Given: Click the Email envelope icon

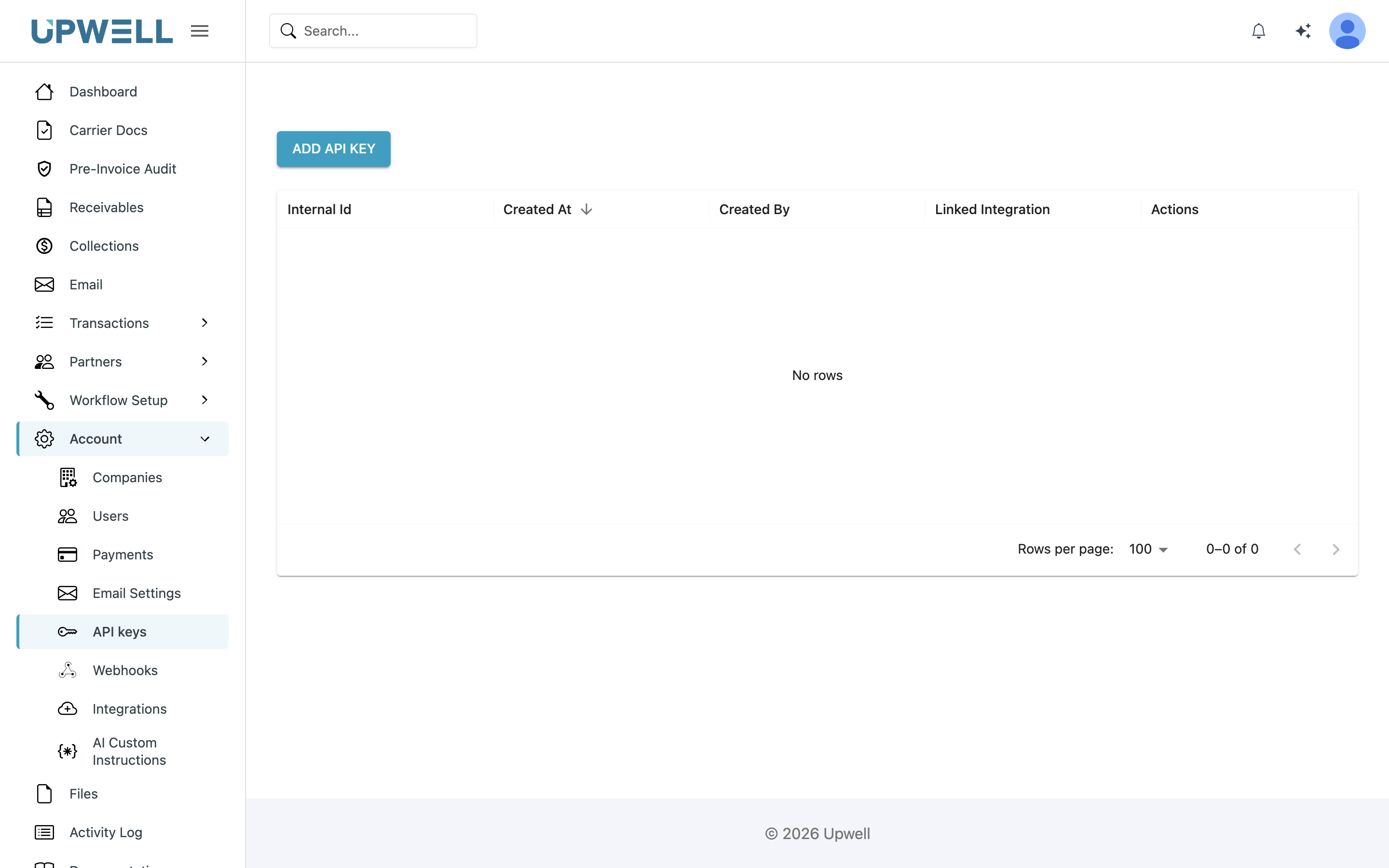Looking at the screenshot, I should (44, 285).
